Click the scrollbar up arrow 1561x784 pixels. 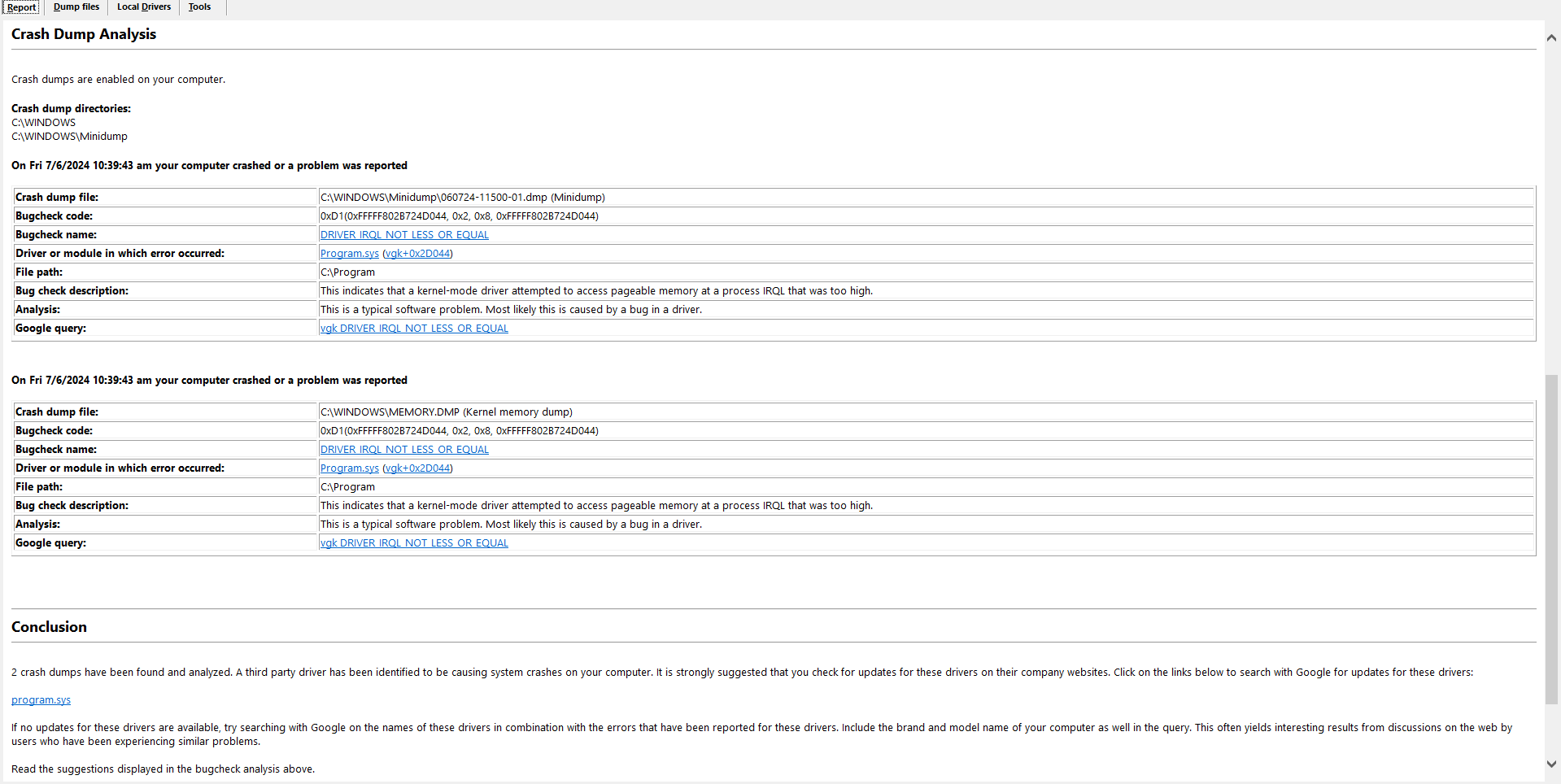(1551, 37)
